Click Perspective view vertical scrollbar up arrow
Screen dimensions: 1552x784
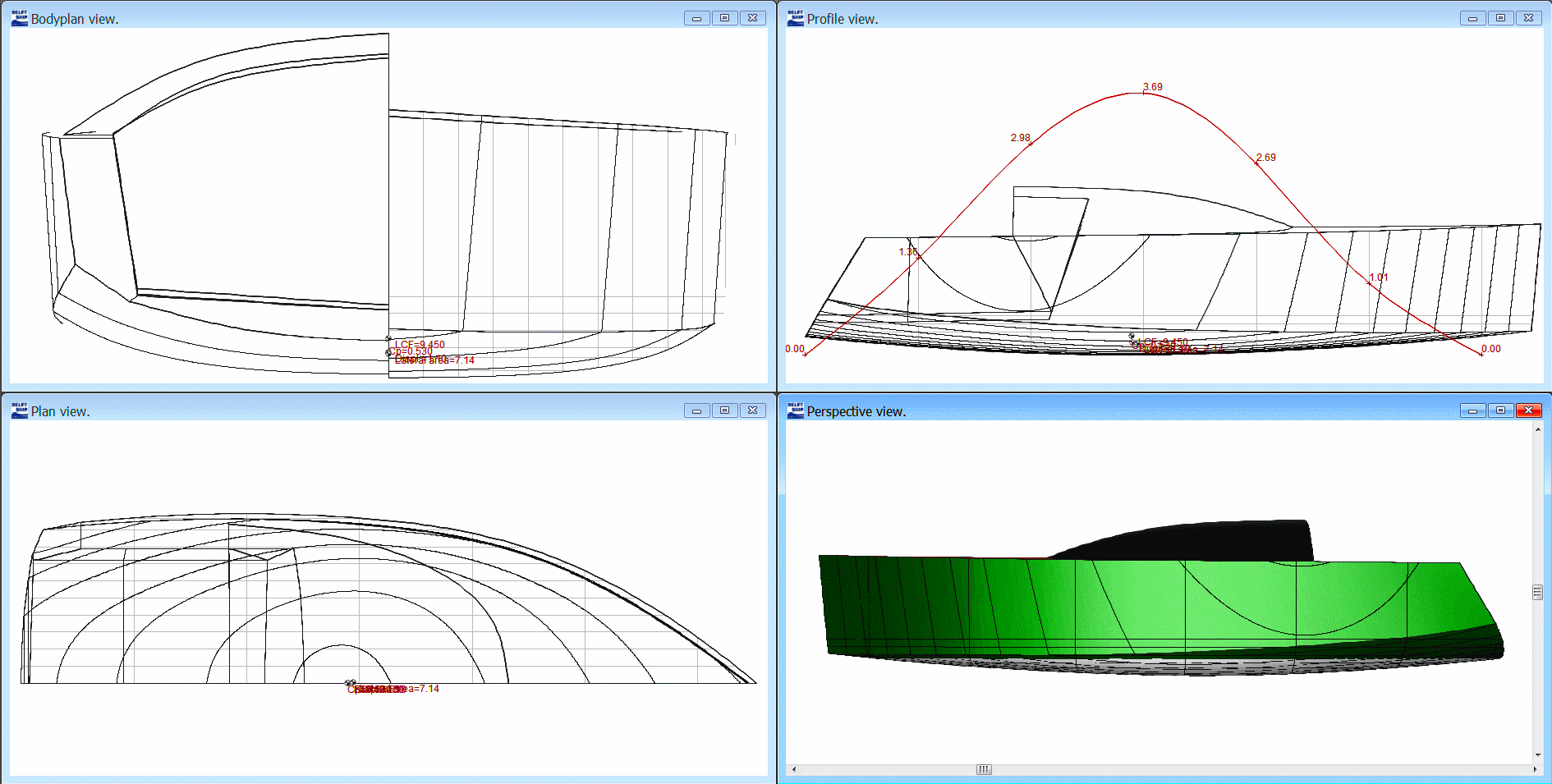(x=1537, y=429)
